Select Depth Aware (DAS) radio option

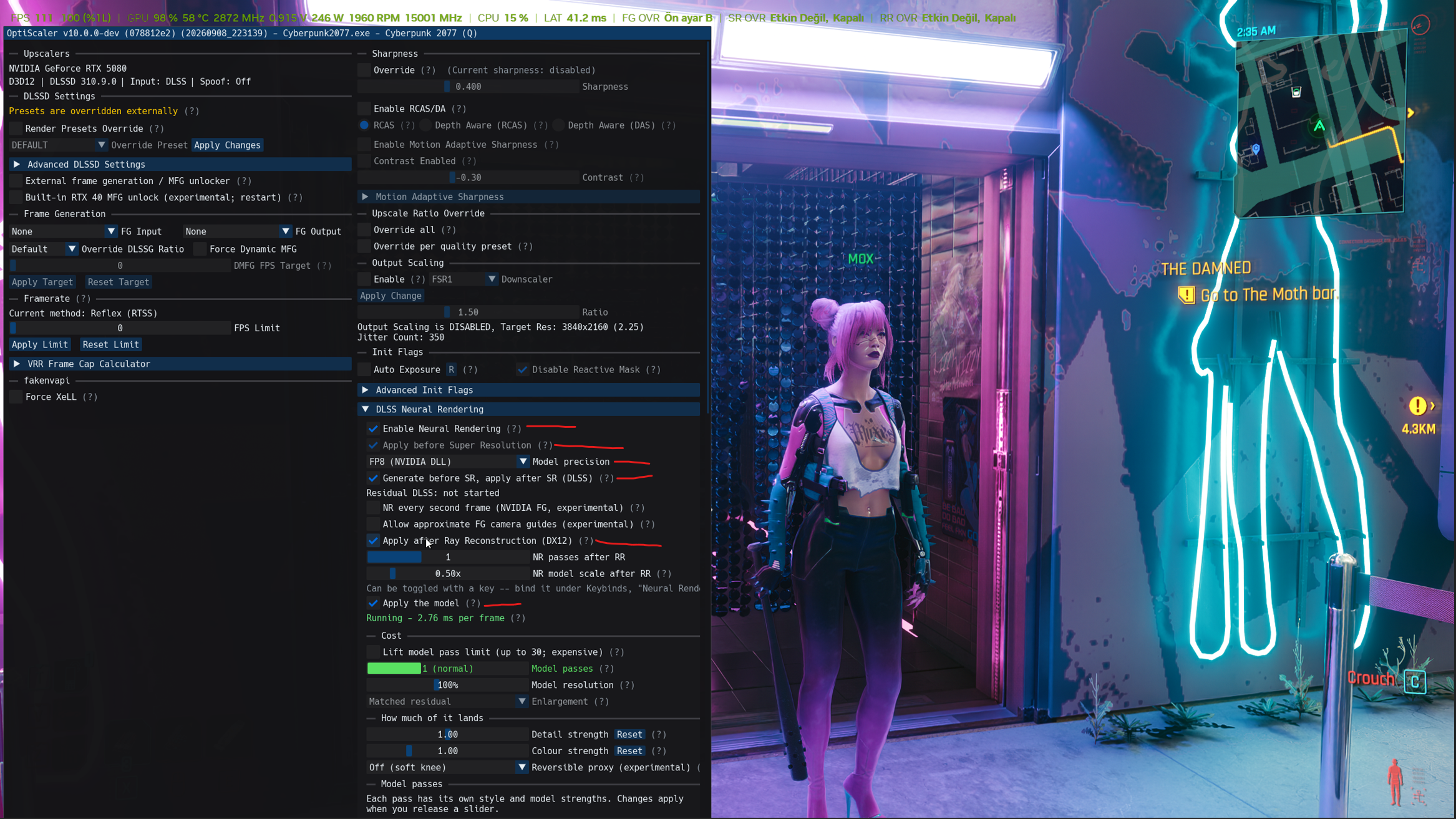pos(559,125)
